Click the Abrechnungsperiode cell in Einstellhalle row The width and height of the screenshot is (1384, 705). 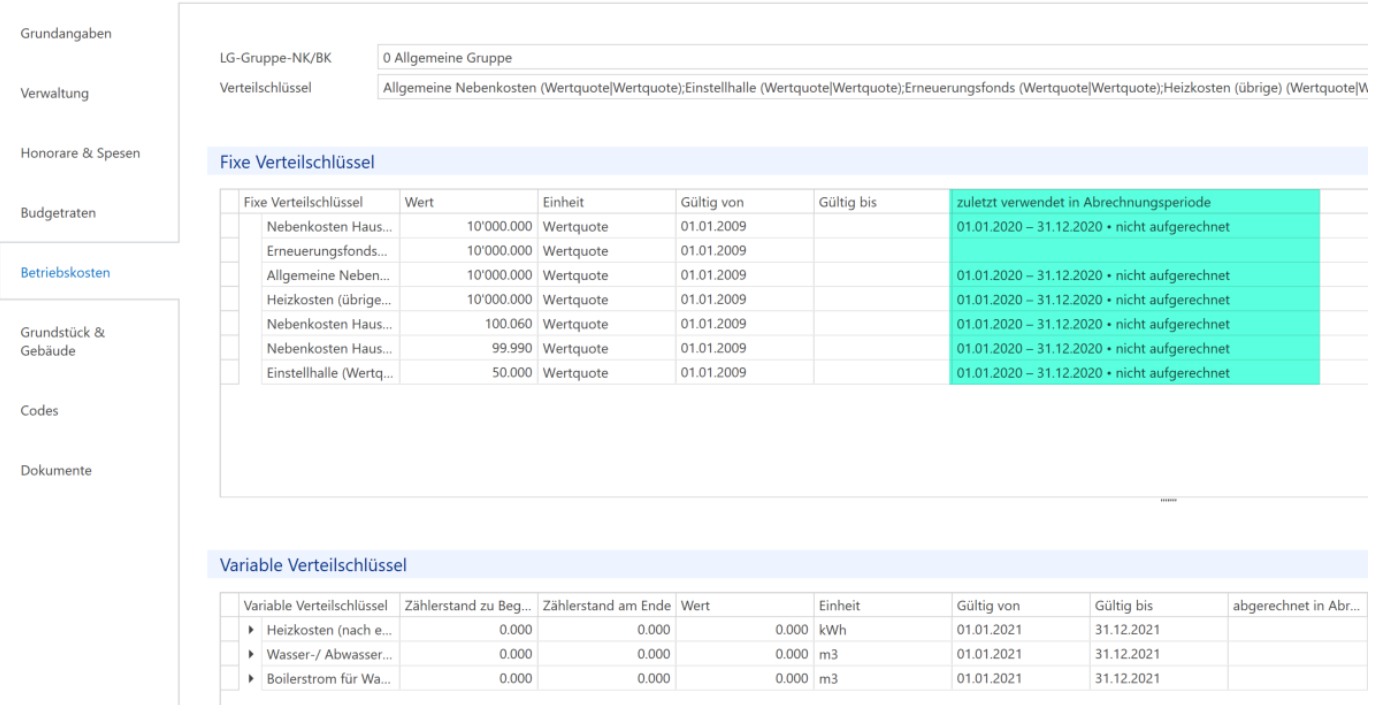click(x=1135, y=373)
